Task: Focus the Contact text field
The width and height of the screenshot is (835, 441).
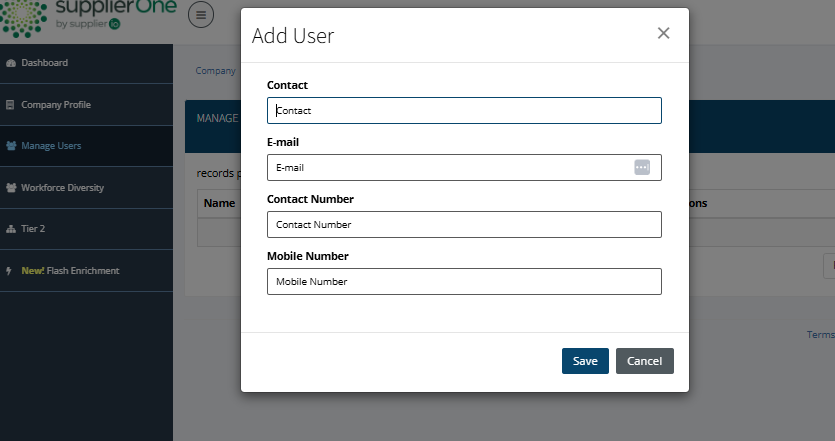Action: (x=464, y=111)
